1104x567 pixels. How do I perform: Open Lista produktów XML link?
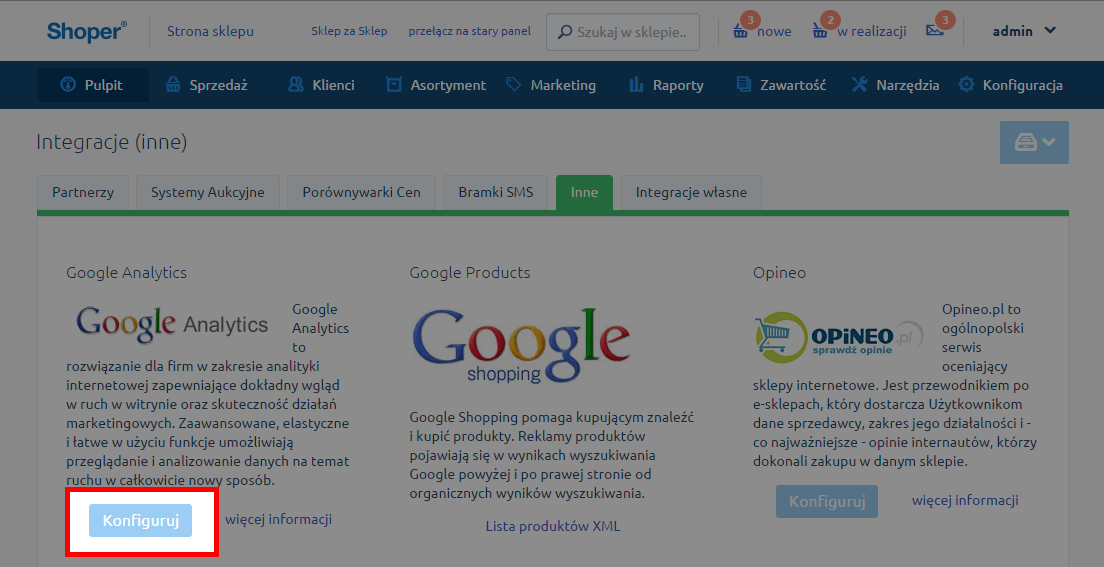click(553, 526)
